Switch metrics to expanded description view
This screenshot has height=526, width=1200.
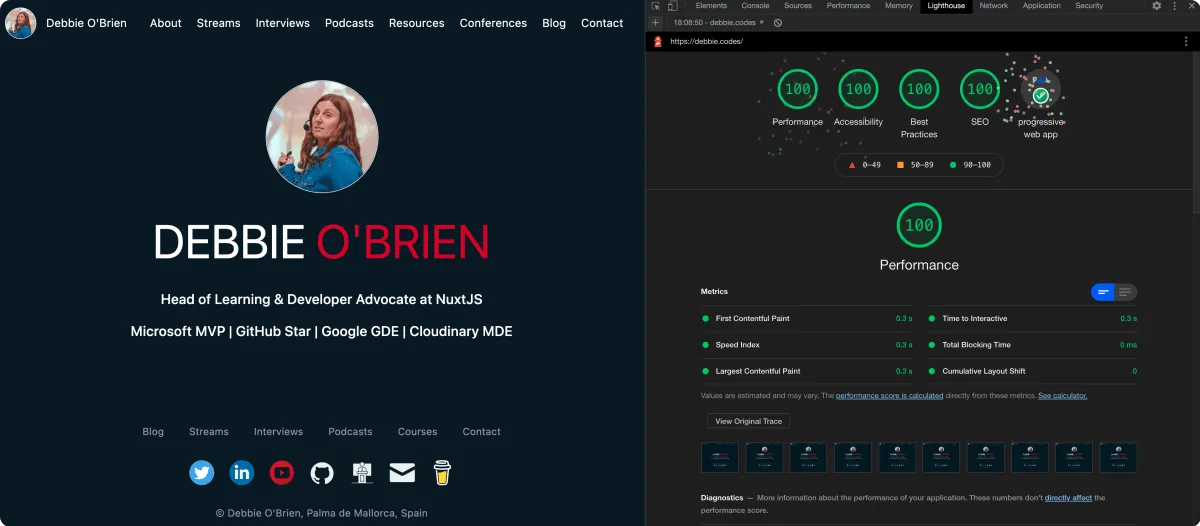tap(1126, 292)
